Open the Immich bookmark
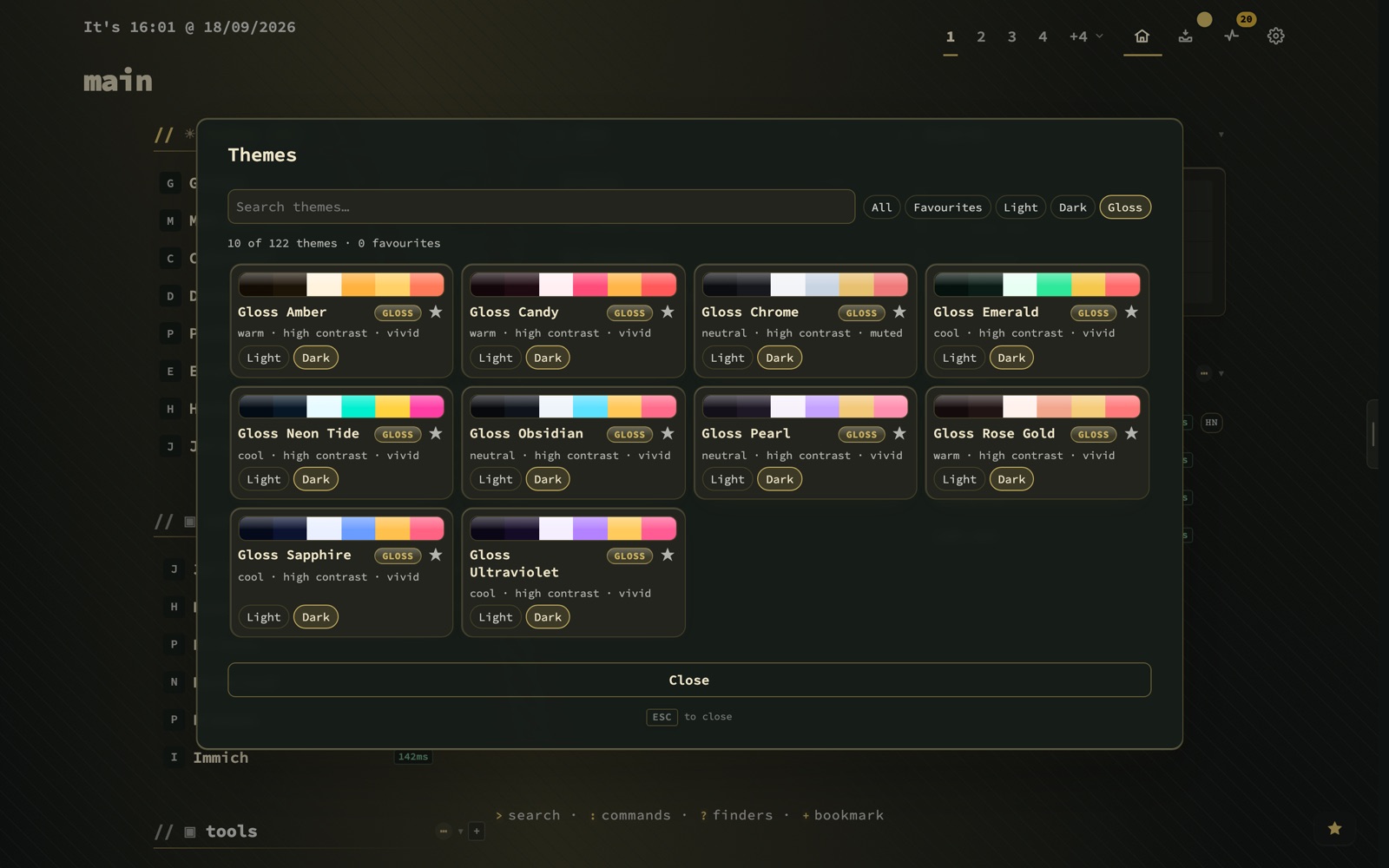Image resolution: width=1389 pixels, height=868 pixels. 221,758
